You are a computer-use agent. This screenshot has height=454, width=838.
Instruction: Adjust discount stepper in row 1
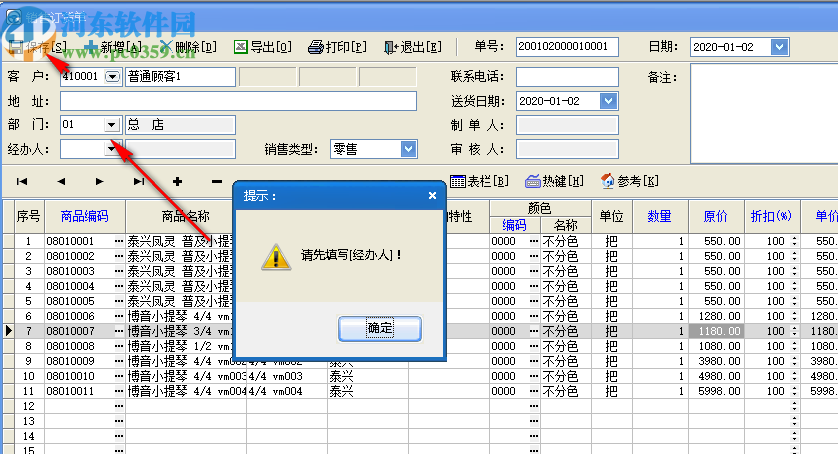tap(794, 241)
